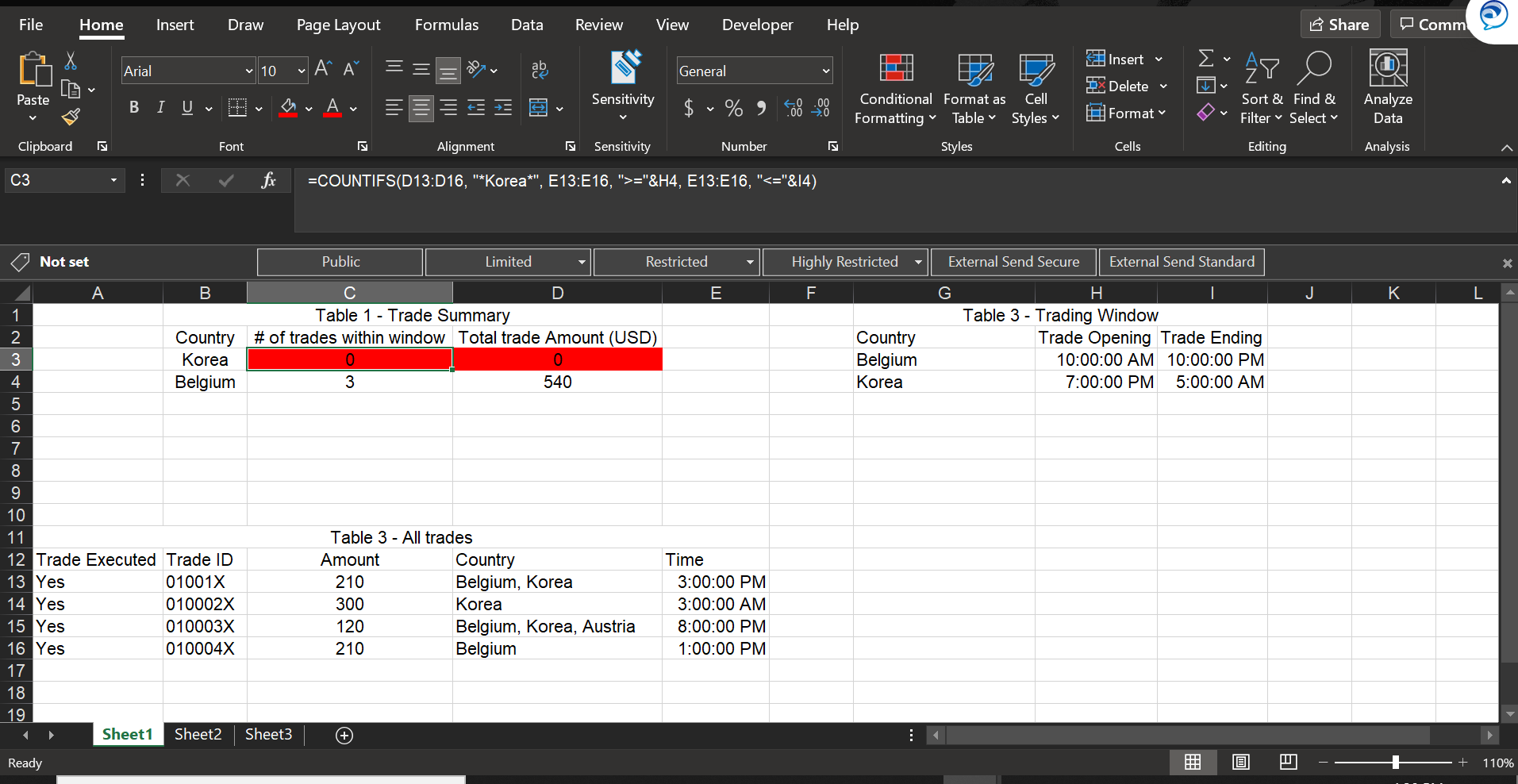Apply External Send Secure label

pyautogui.click(x=1013, y=262)
